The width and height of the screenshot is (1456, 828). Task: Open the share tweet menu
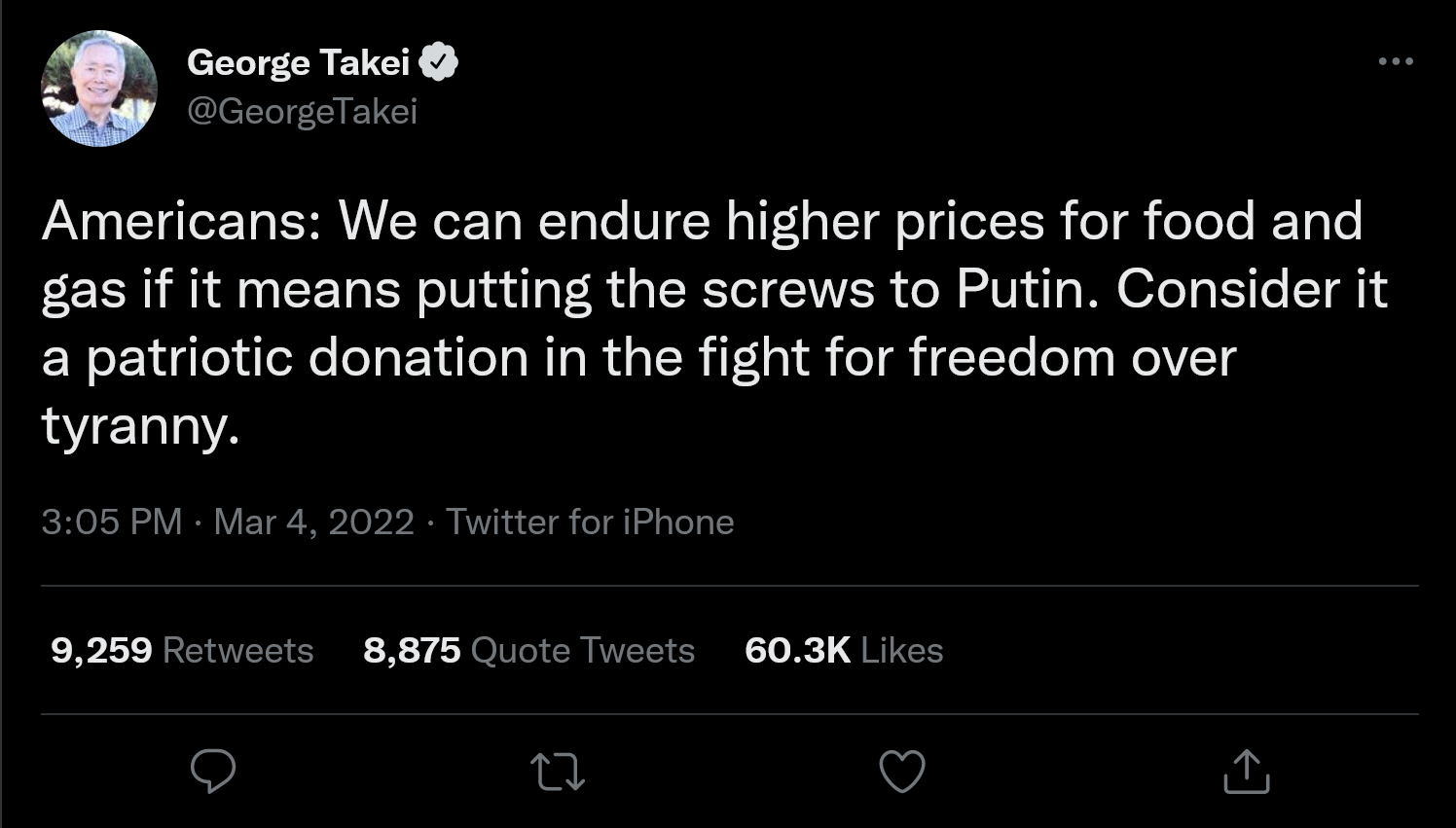pyautogui.click(x=1246, y=772)
